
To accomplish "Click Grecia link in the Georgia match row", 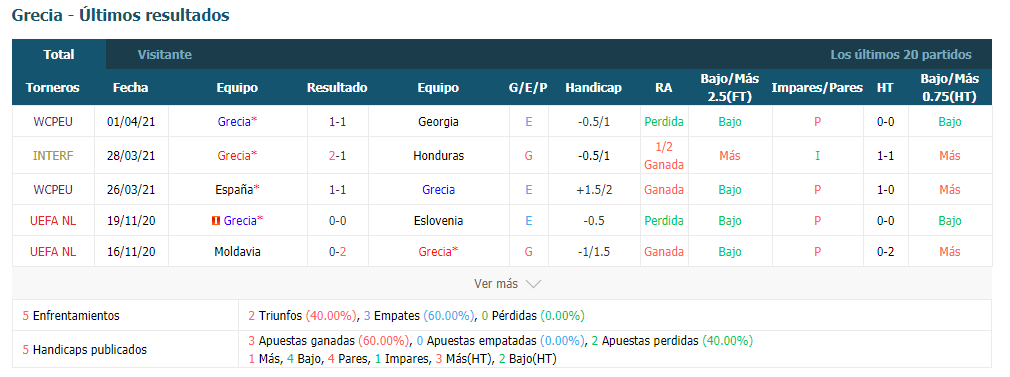I will click(x=234, y=121).
